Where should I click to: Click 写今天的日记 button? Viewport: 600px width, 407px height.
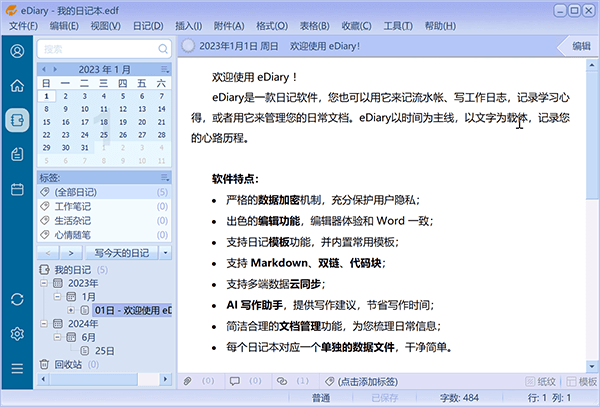click(x=122, y=253)
